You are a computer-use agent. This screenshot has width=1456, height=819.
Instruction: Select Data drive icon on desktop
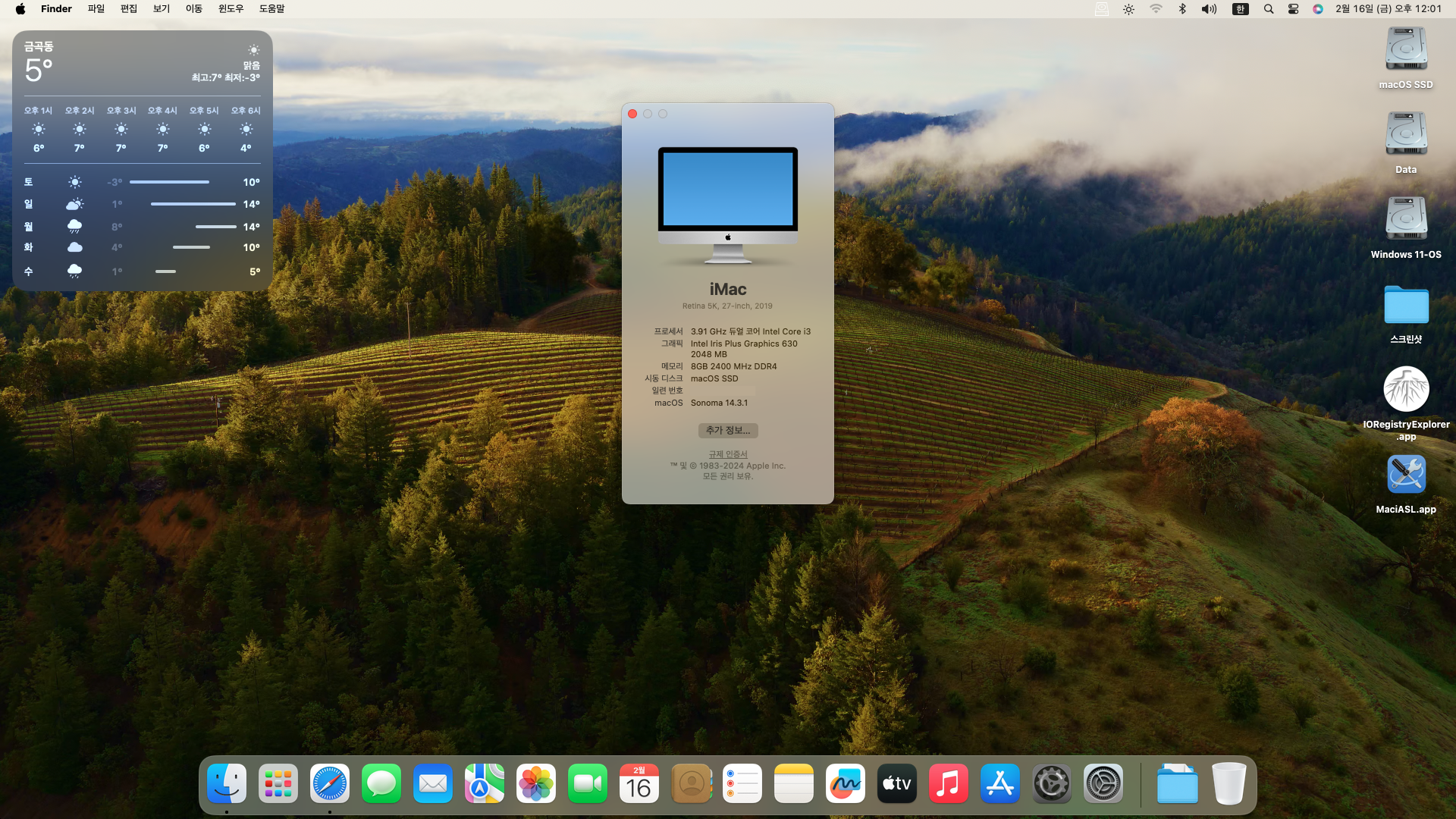[x=1406, y=134]
